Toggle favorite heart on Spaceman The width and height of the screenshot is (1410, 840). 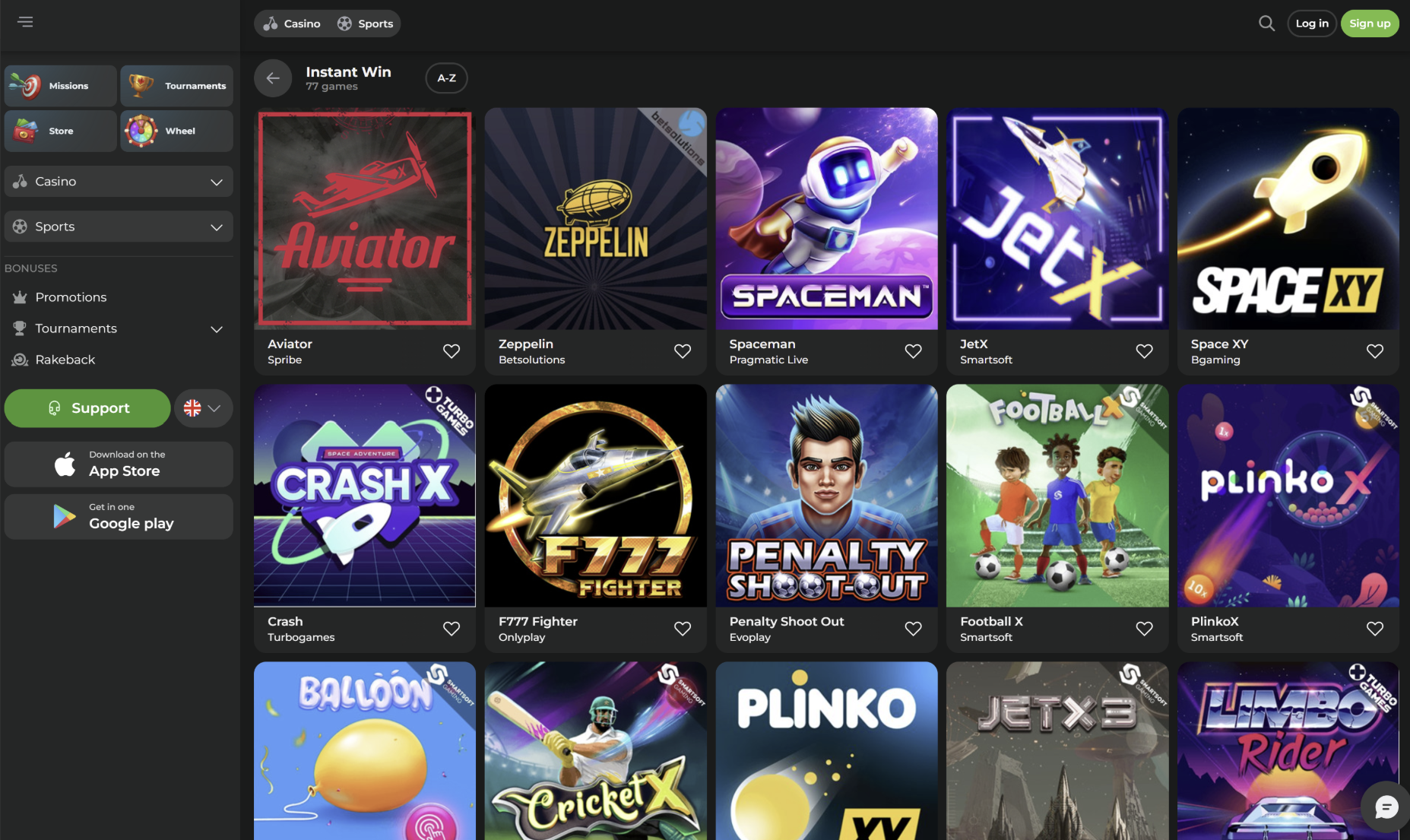(913, 351)
